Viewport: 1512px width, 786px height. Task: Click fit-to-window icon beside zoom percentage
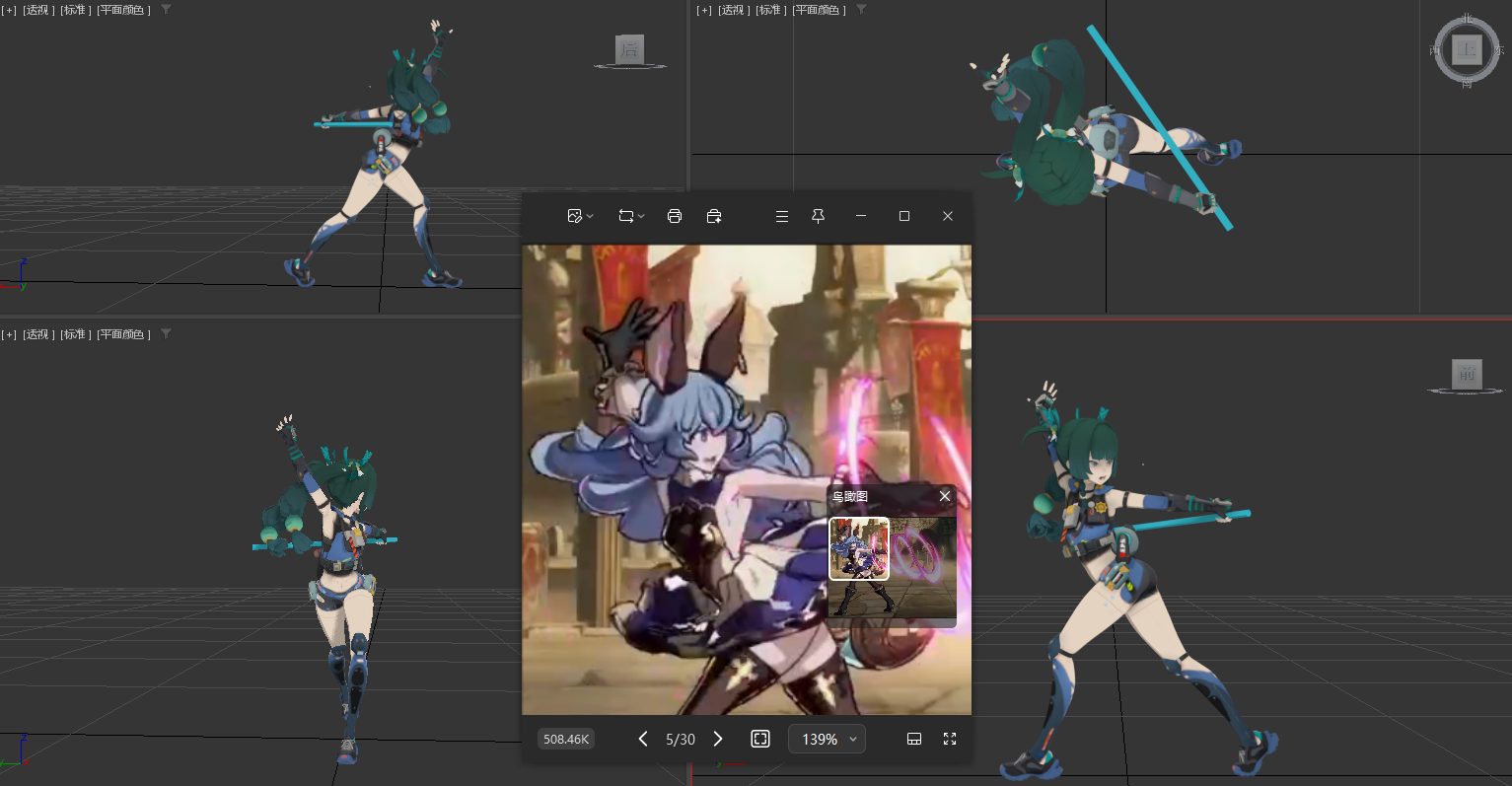coord(760,739)
